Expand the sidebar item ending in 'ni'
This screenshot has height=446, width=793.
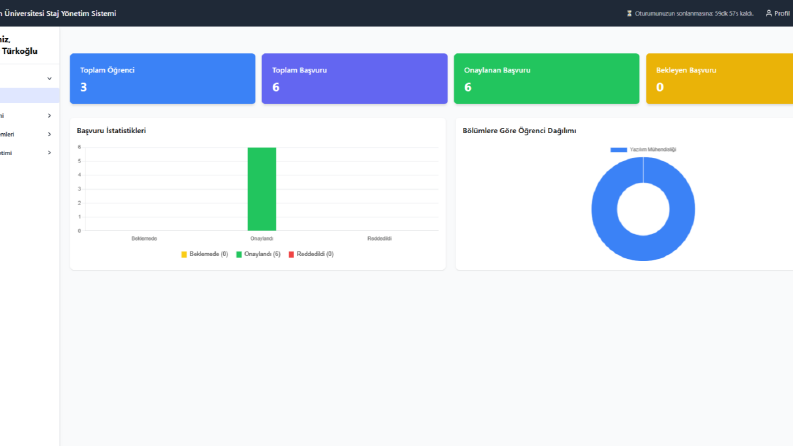click(x=49, y=116)
